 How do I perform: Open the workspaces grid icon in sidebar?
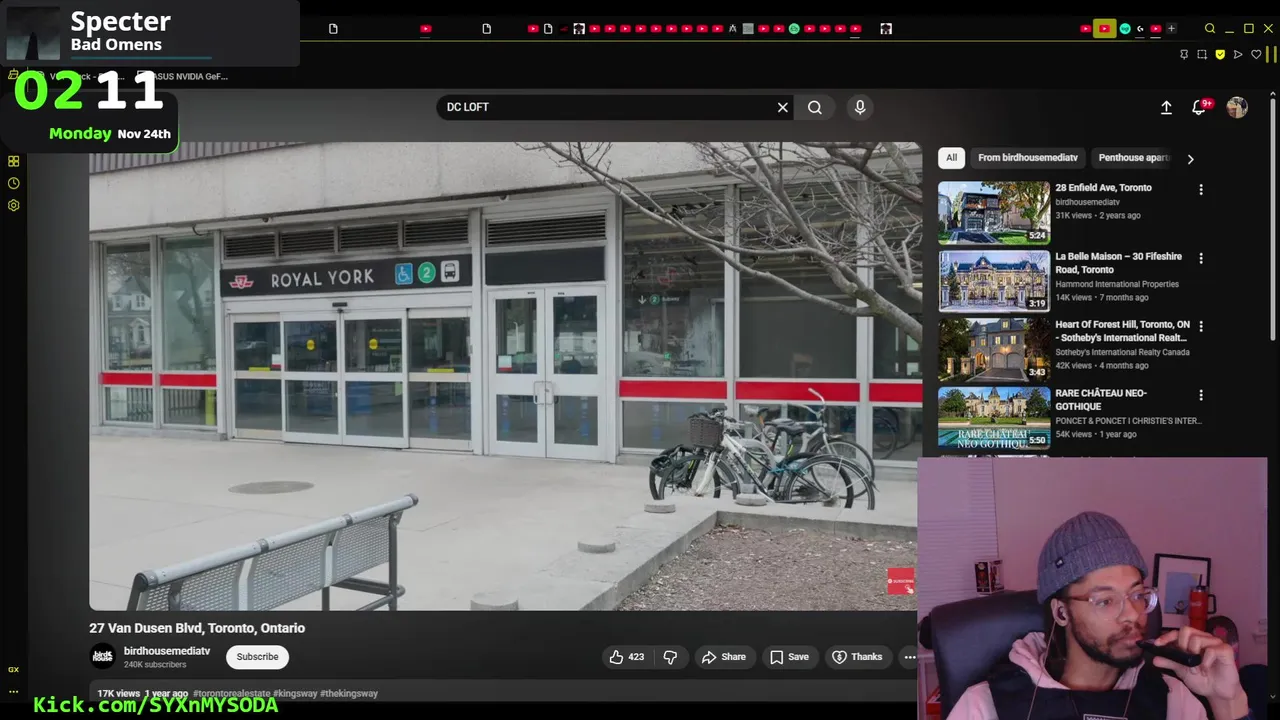[x=14, y=161]
